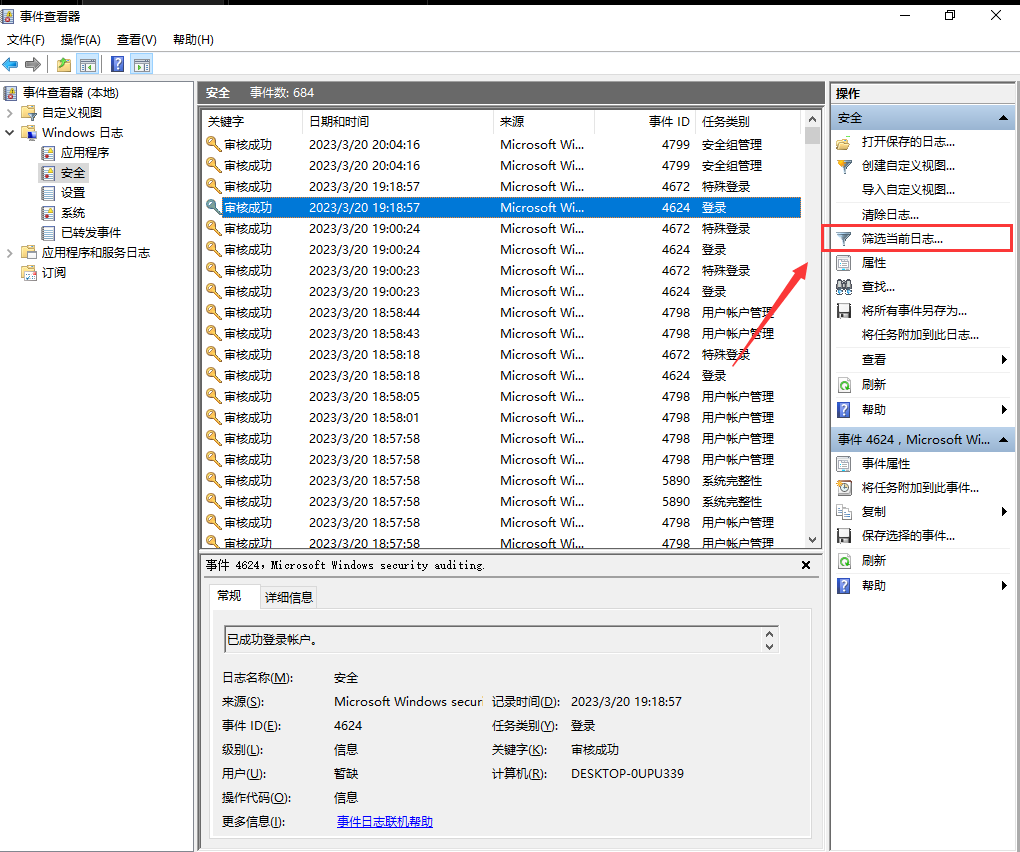Open 筛选当前日志 to filter the log
The width and height of the screenshot is (1020, 852).
(x=902, y=239)
